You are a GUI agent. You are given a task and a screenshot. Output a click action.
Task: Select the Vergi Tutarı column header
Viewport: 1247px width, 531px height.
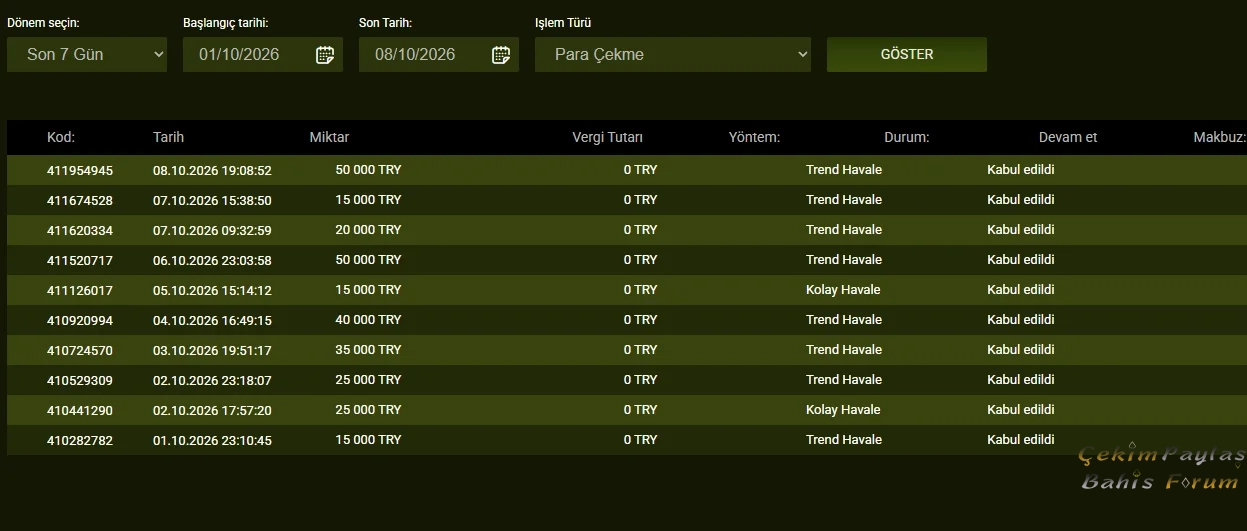[x=607, y=137]
